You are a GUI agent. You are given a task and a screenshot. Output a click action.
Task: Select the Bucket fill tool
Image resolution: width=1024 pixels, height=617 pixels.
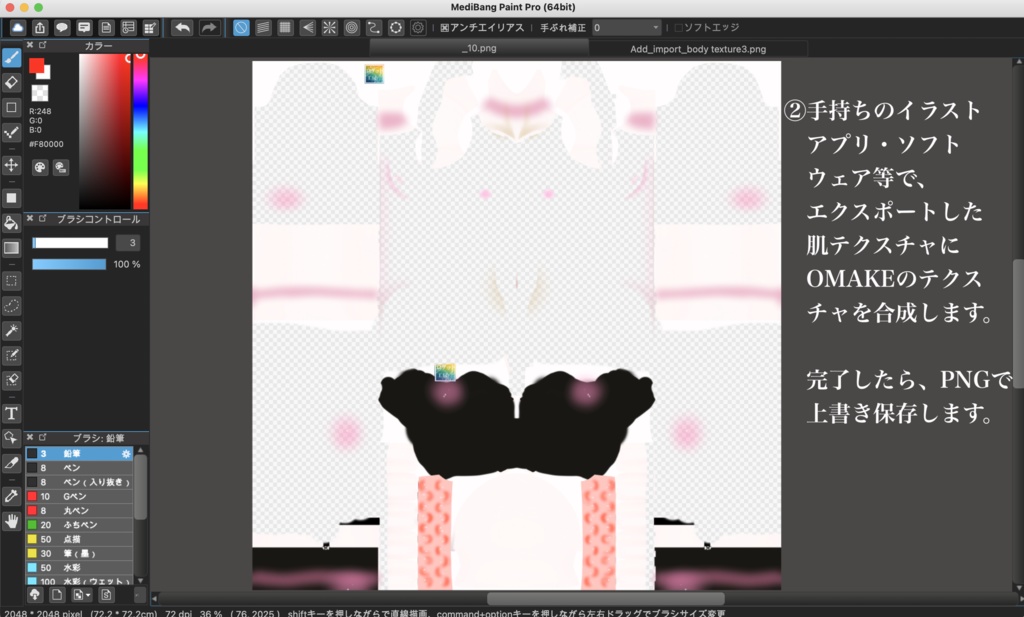(12, 223)
